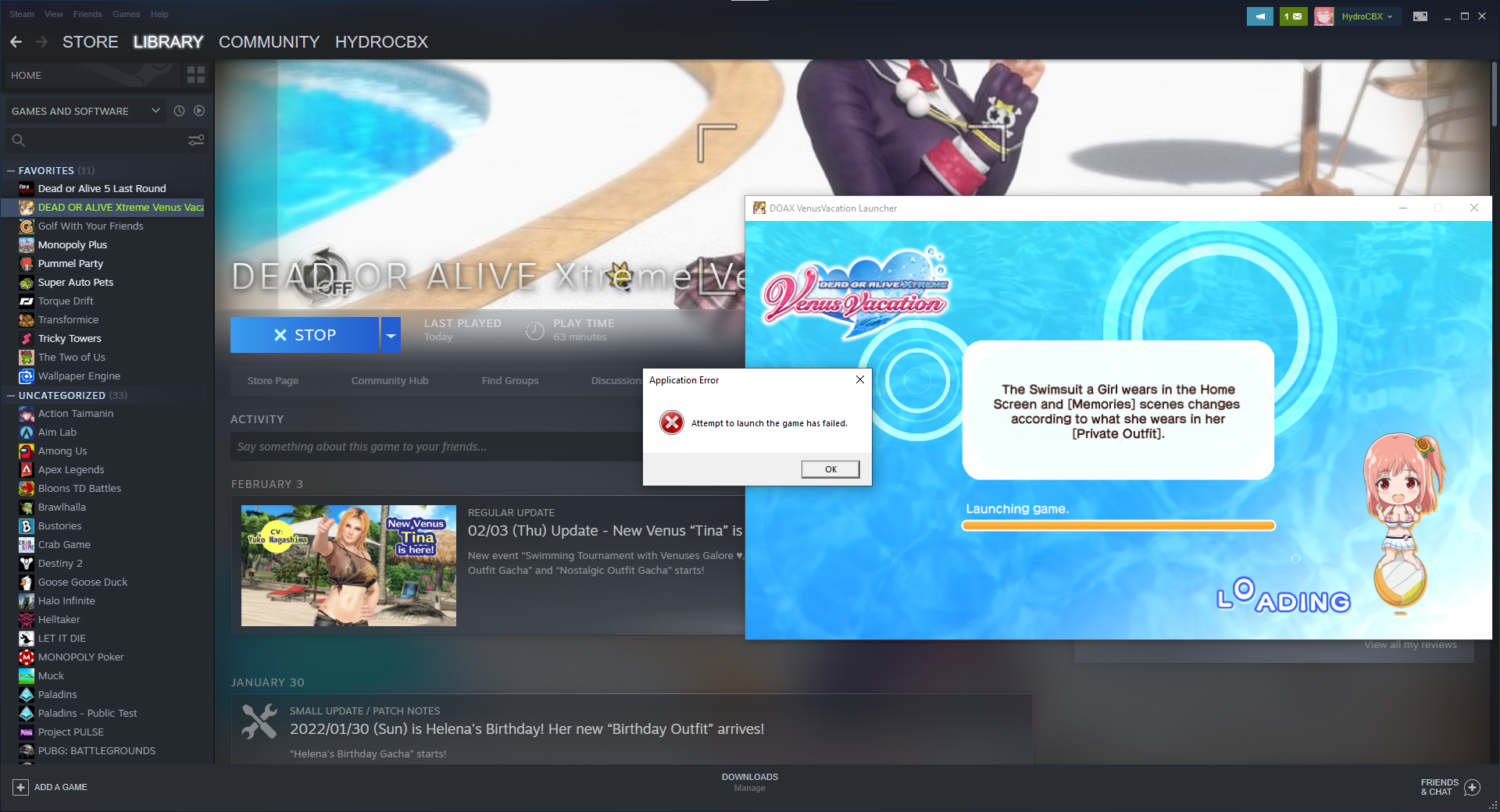Screen dimensions: 1500x812
Task: Switch to Big Picture mode icon
Action: point(1420,16)
